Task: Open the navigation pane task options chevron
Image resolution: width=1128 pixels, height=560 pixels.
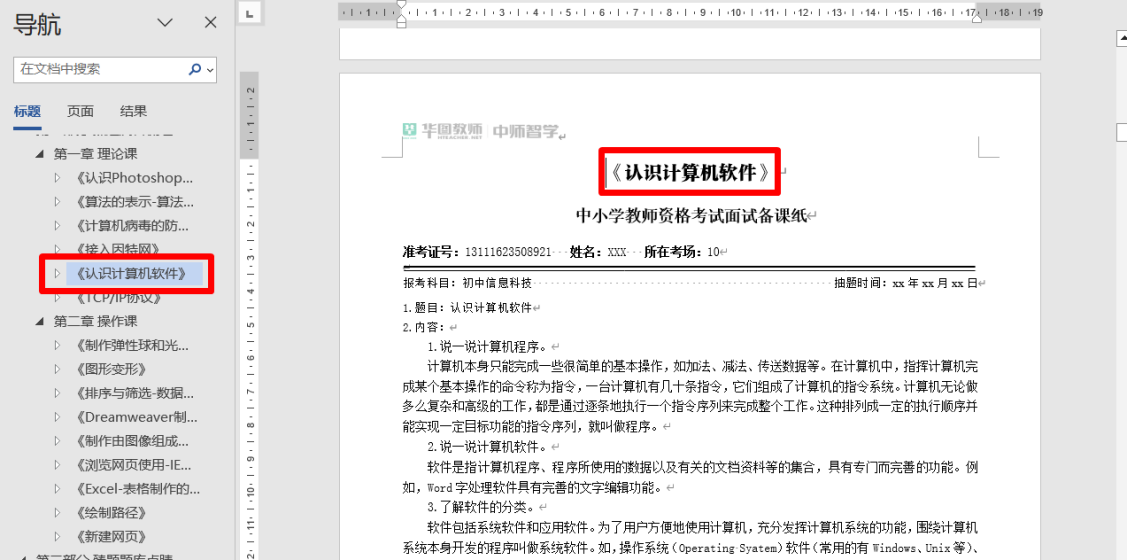Action: coord(166,23)
